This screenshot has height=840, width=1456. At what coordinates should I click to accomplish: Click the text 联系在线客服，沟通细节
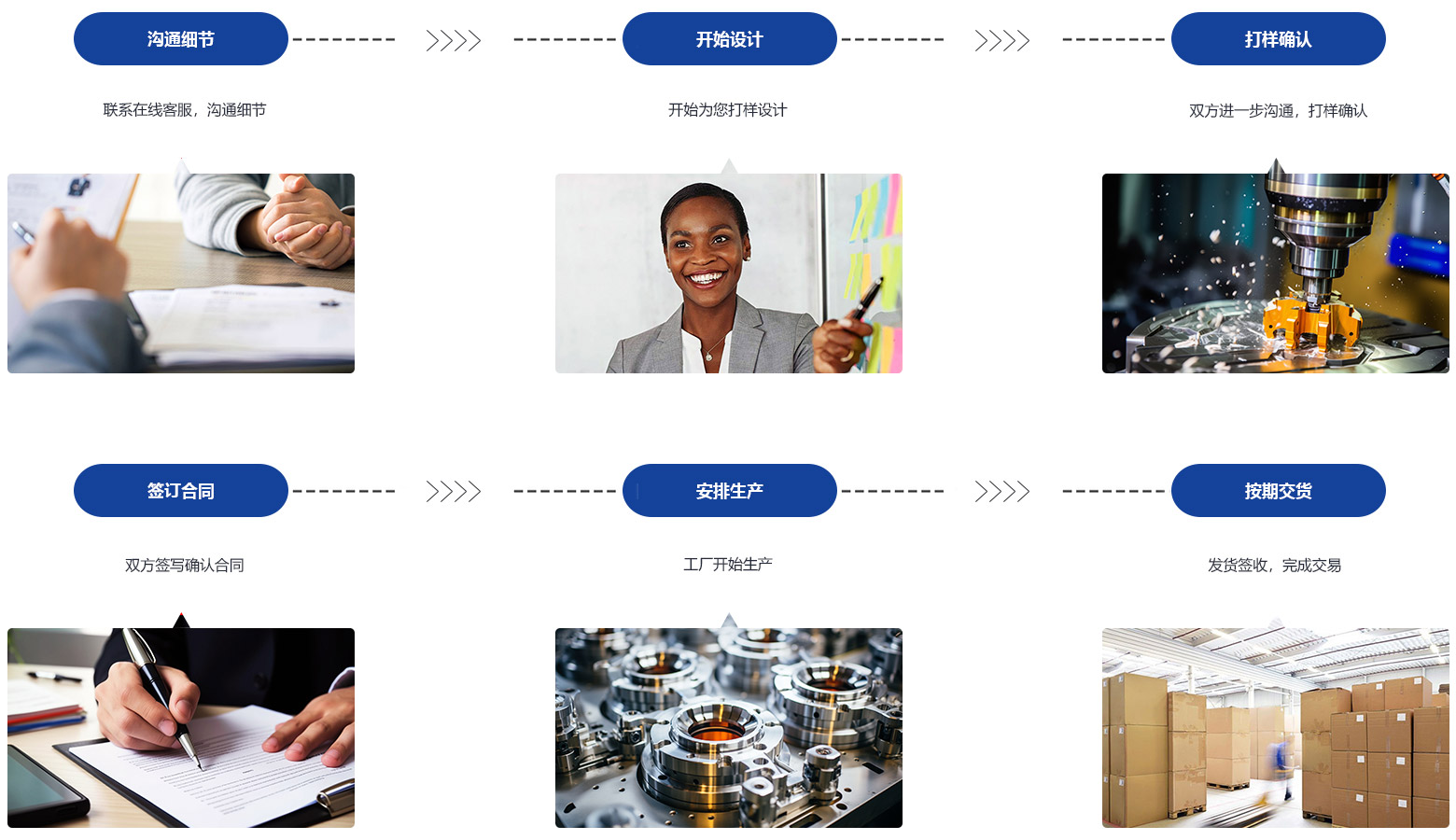185,110
